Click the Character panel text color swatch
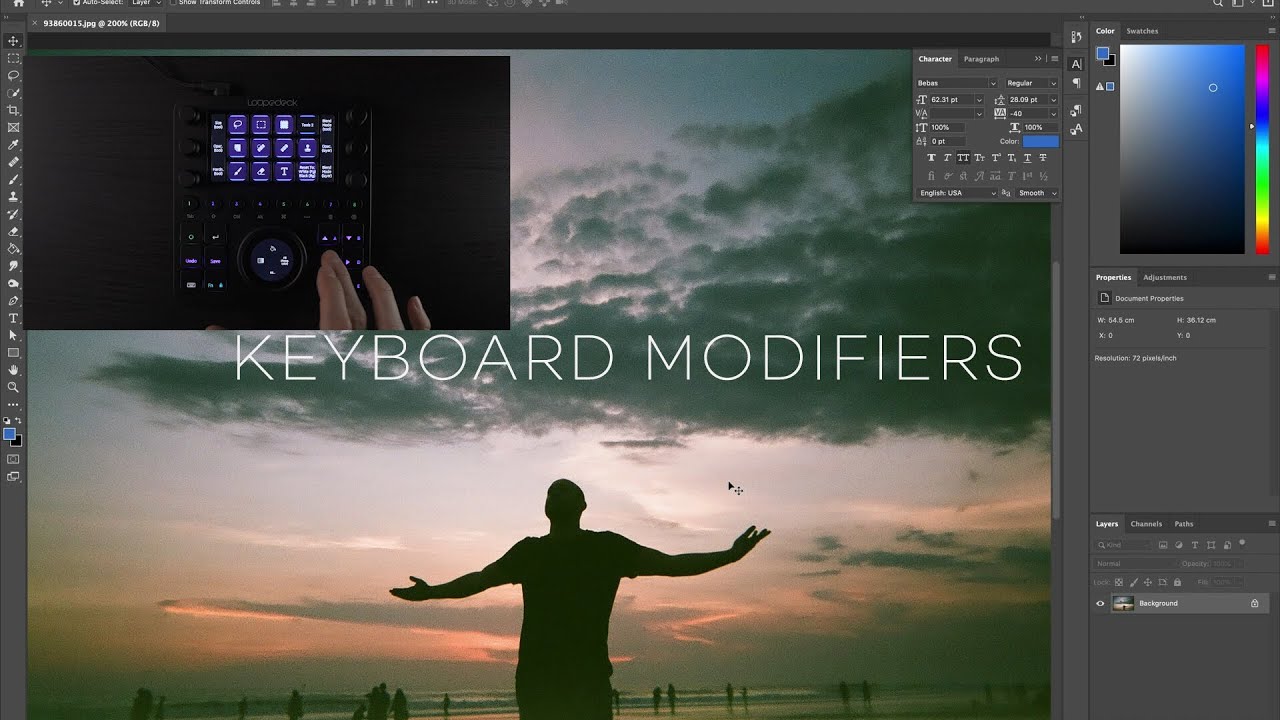Image resolution: width=1280 pixels, height=720 pixels. (1040, 141)
